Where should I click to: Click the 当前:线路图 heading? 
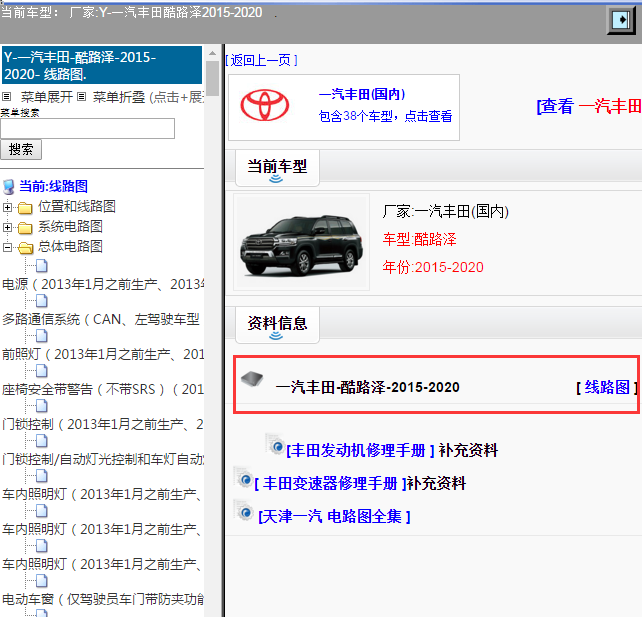point(54,186)
